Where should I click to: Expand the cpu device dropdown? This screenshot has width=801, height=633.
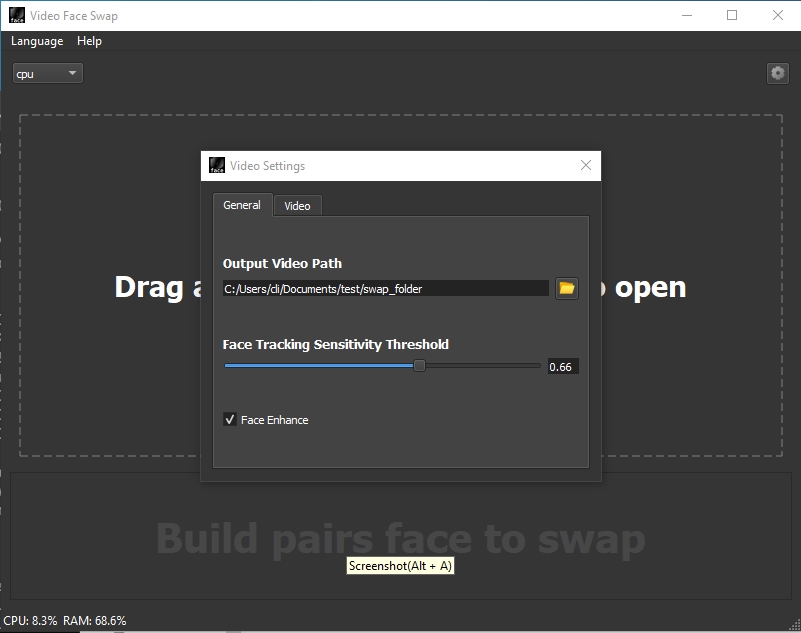pos(47,74)
